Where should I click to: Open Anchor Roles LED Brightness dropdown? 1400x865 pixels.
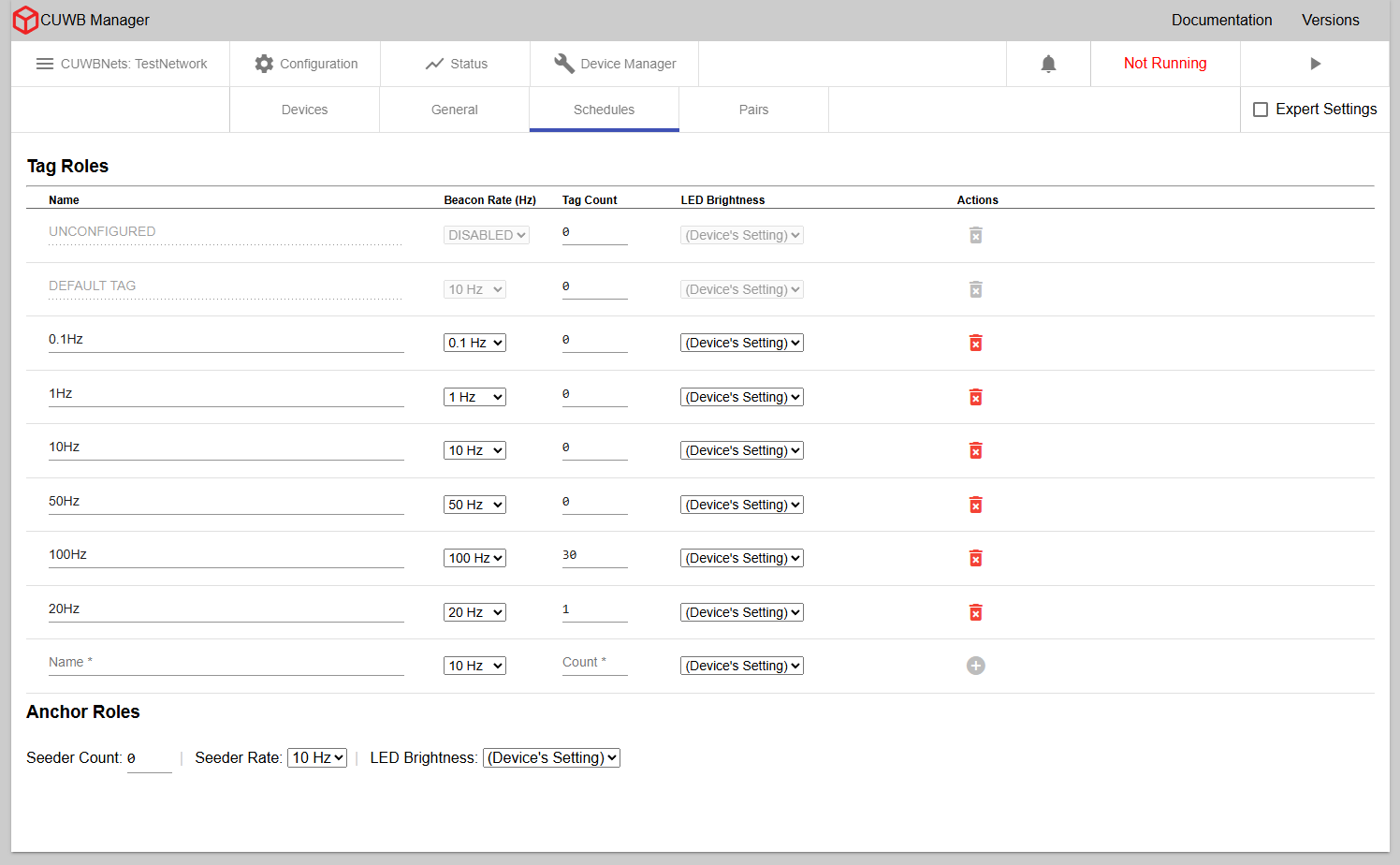click(551, 757)
